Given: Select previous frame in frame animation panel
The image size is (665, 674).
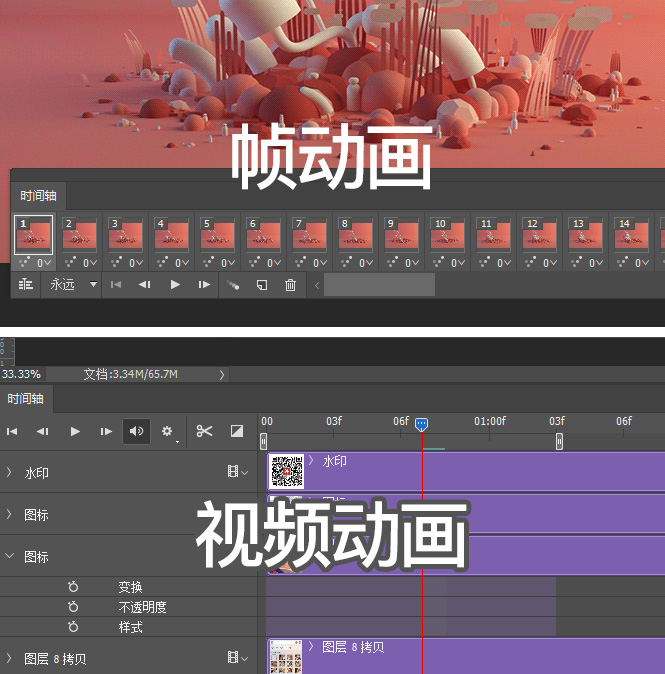Looking at the screenshot, I should 144,285.
